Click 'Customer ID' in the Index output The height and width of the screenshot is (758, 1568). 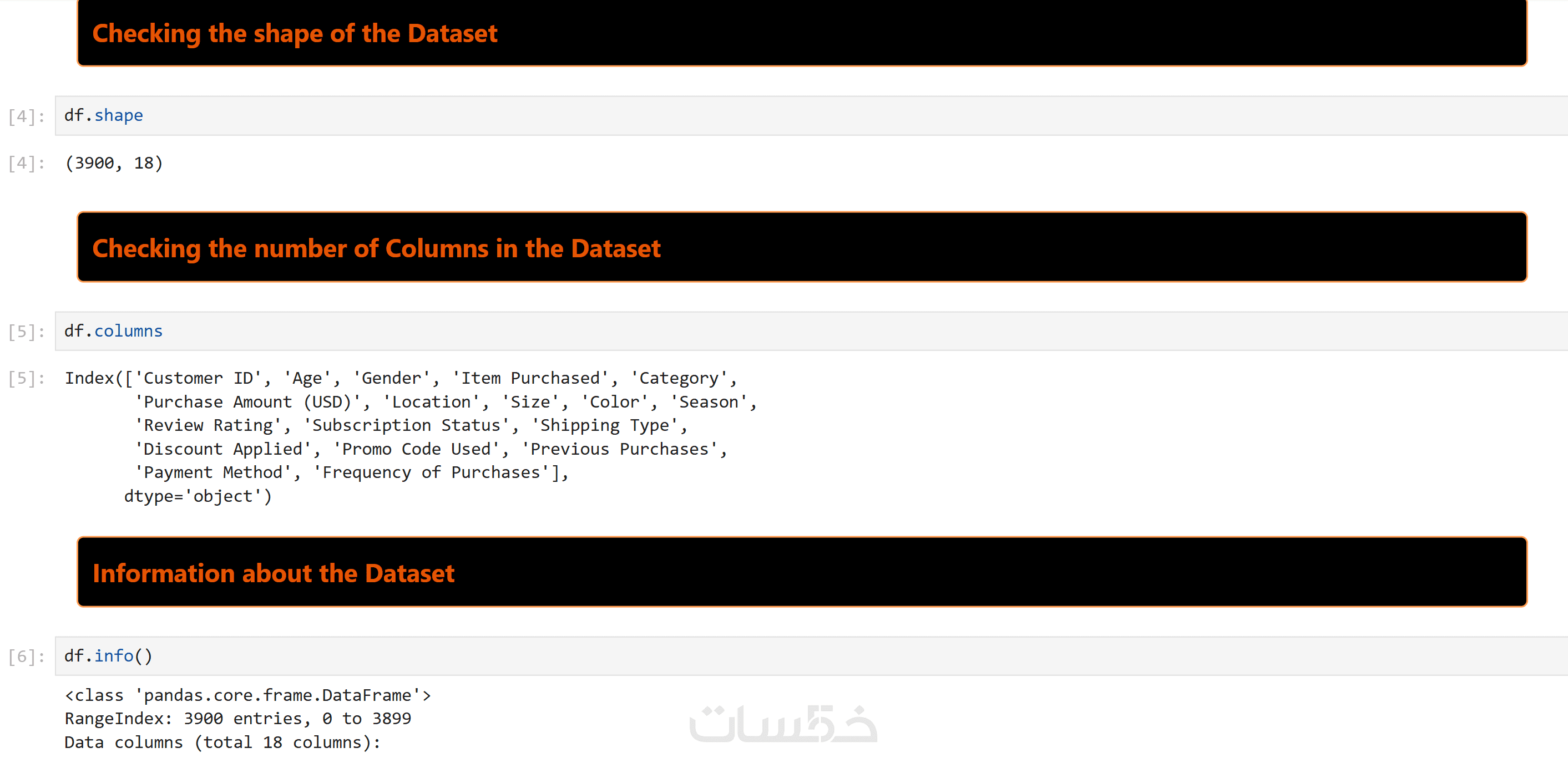[198, 378]
